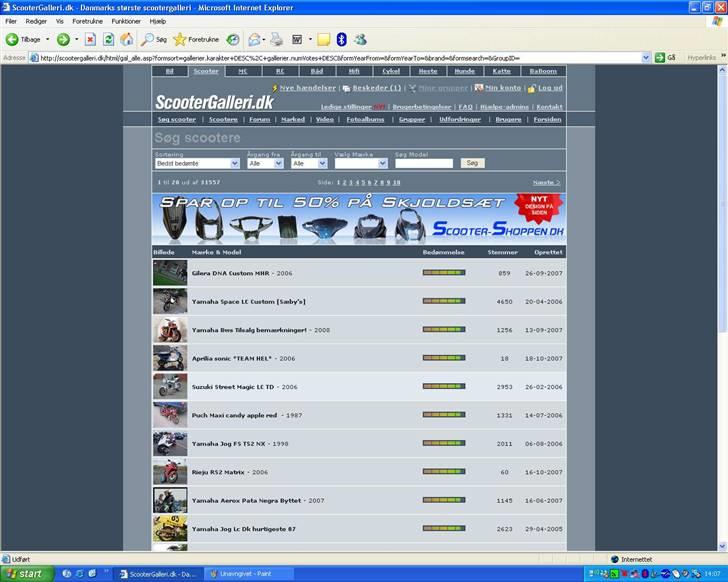The height and width of the screenshot is (582, 728).
Task: Switch to the MC category tab
Action: (x=243, y=72)
